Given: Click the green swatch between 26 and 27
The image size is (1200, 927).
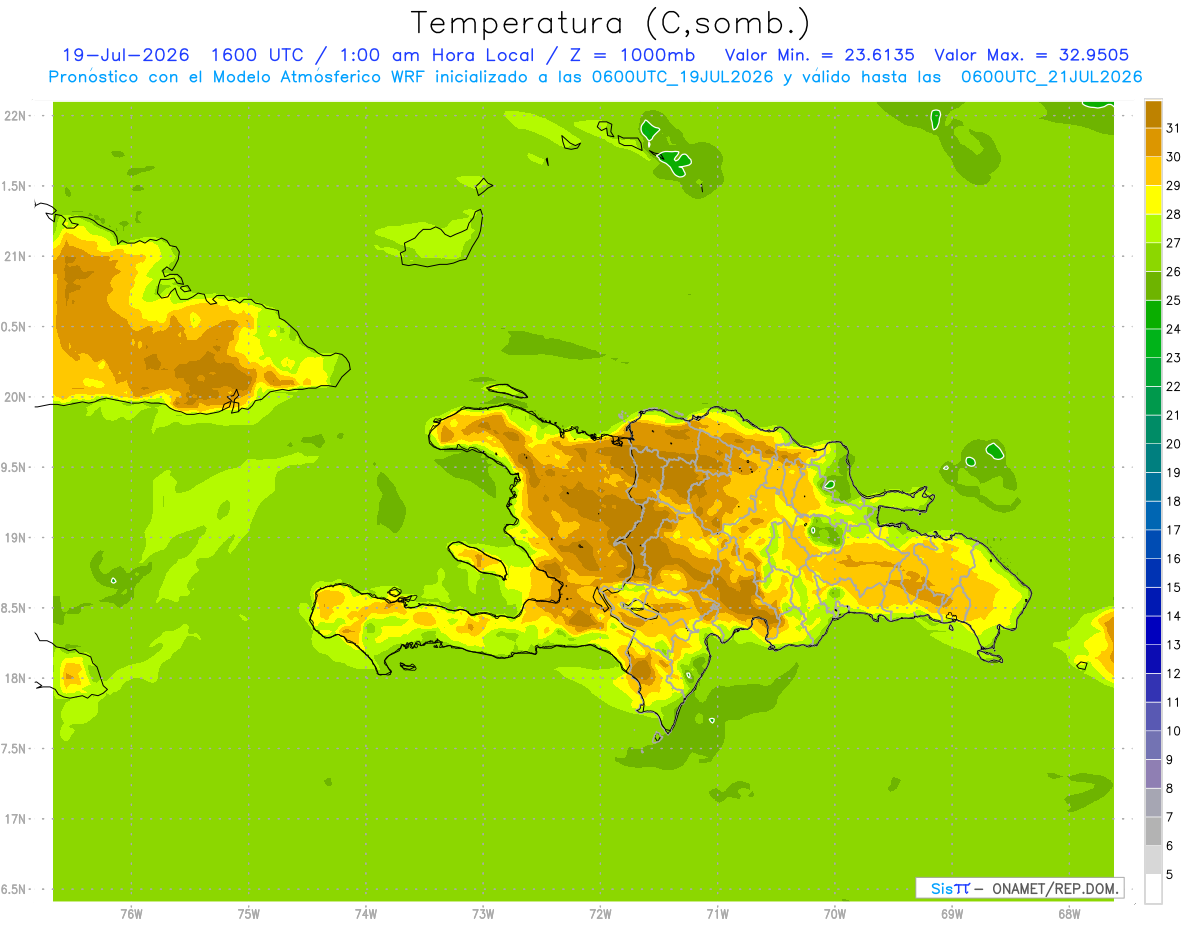Looking at the screenshot, I should (x=1153, y=257).
